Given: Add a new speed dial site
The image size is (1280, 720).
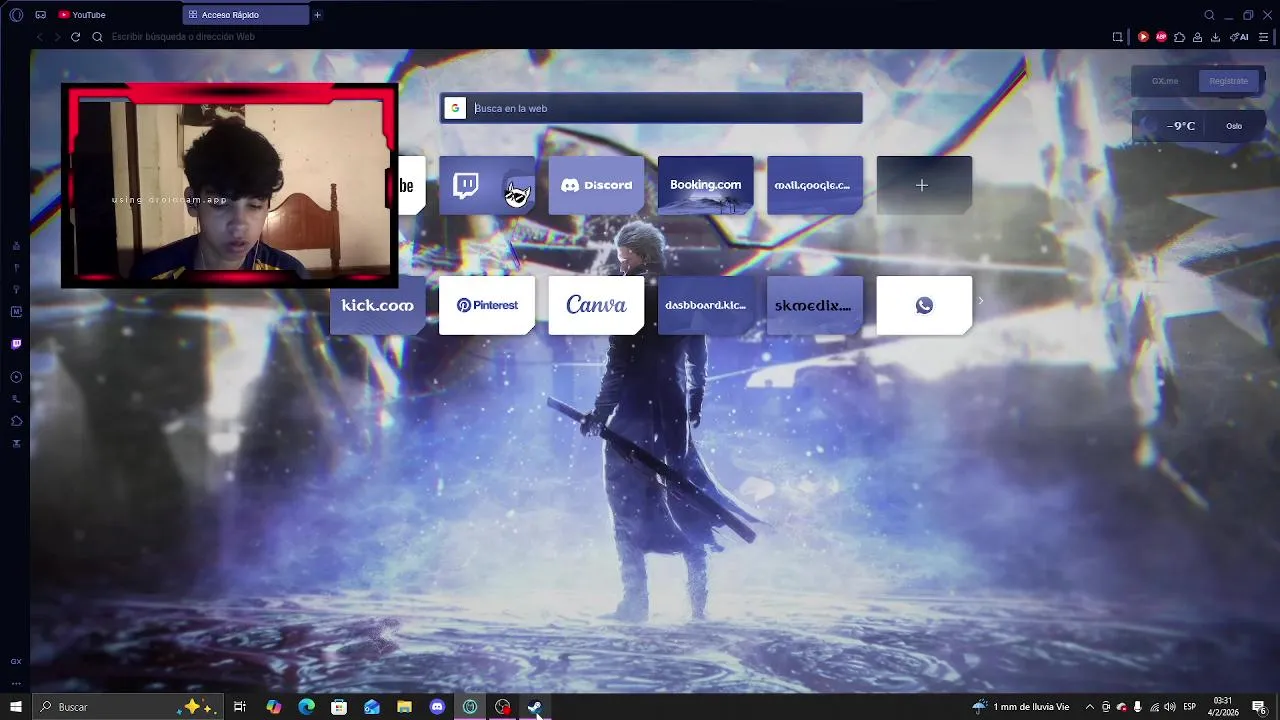Looking at the screenshot, I should [x=923, y=185].
